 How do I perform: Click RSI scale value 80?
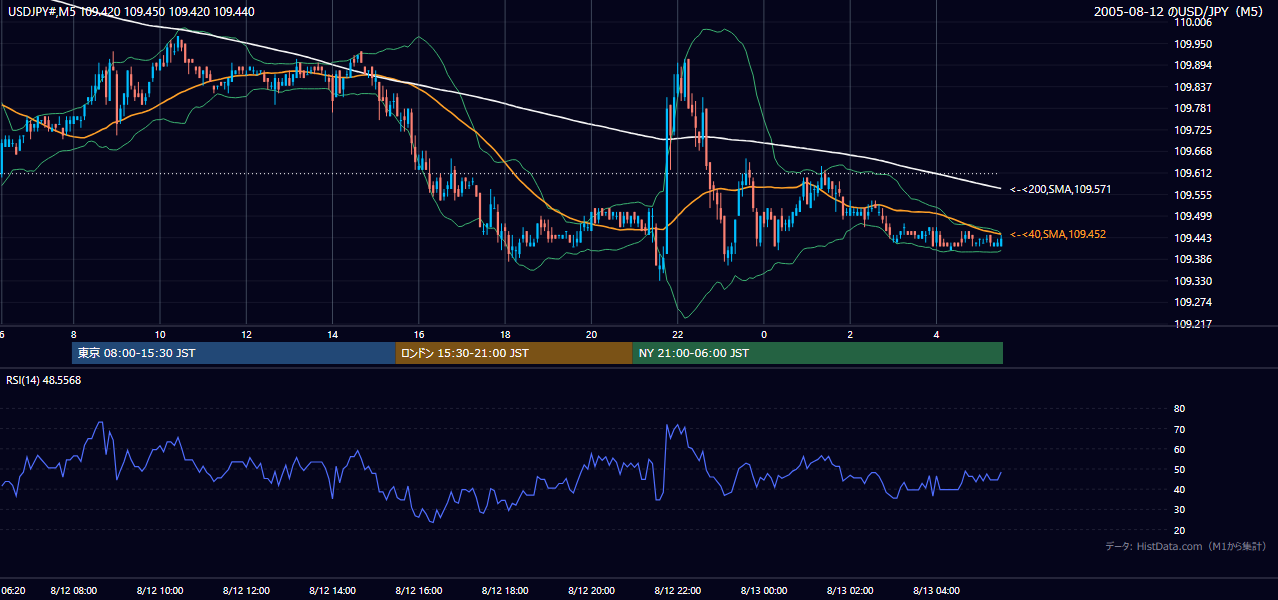pyautogui.click(x=1179, y=409)
